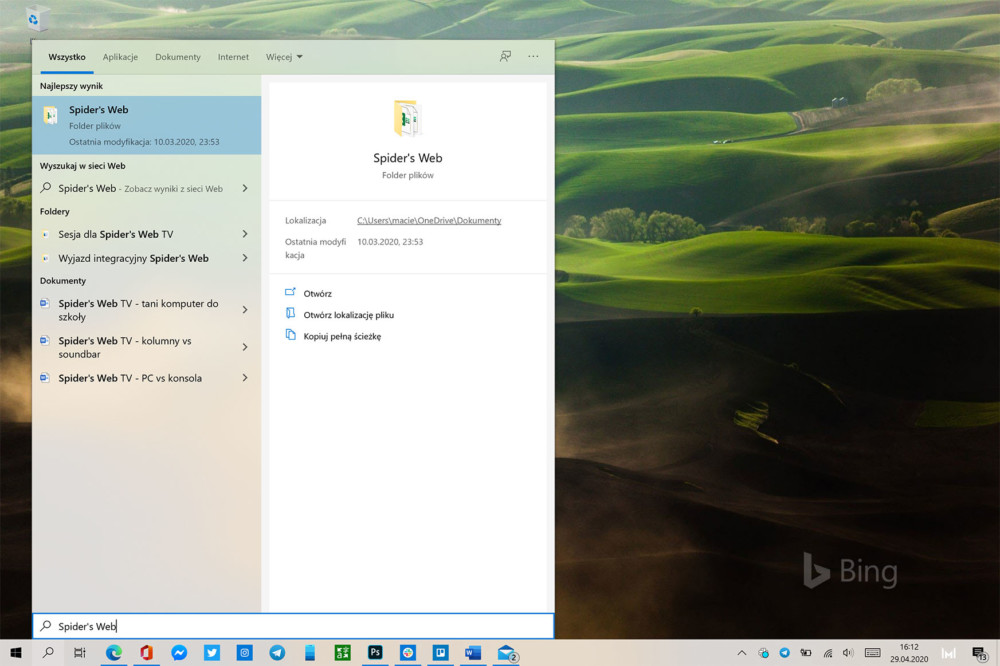The width and height of the screenshot is (1000, 666).
Task: Open document PC vs konsola
Action: coord(130,378)
